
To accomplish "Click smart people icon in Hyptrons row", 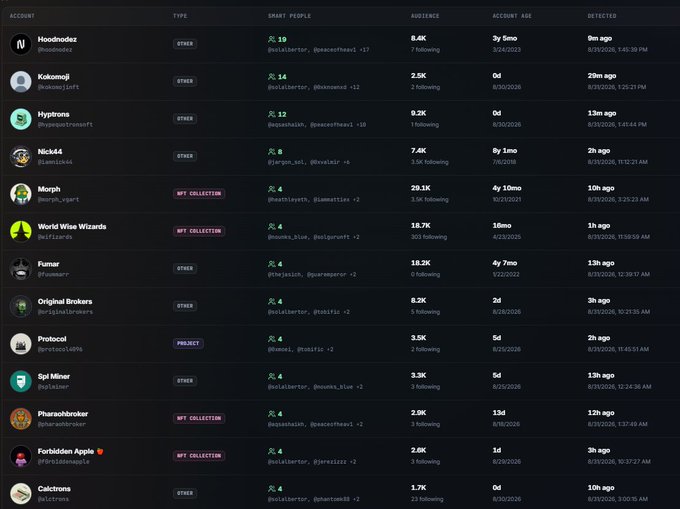I will point(272,114).
